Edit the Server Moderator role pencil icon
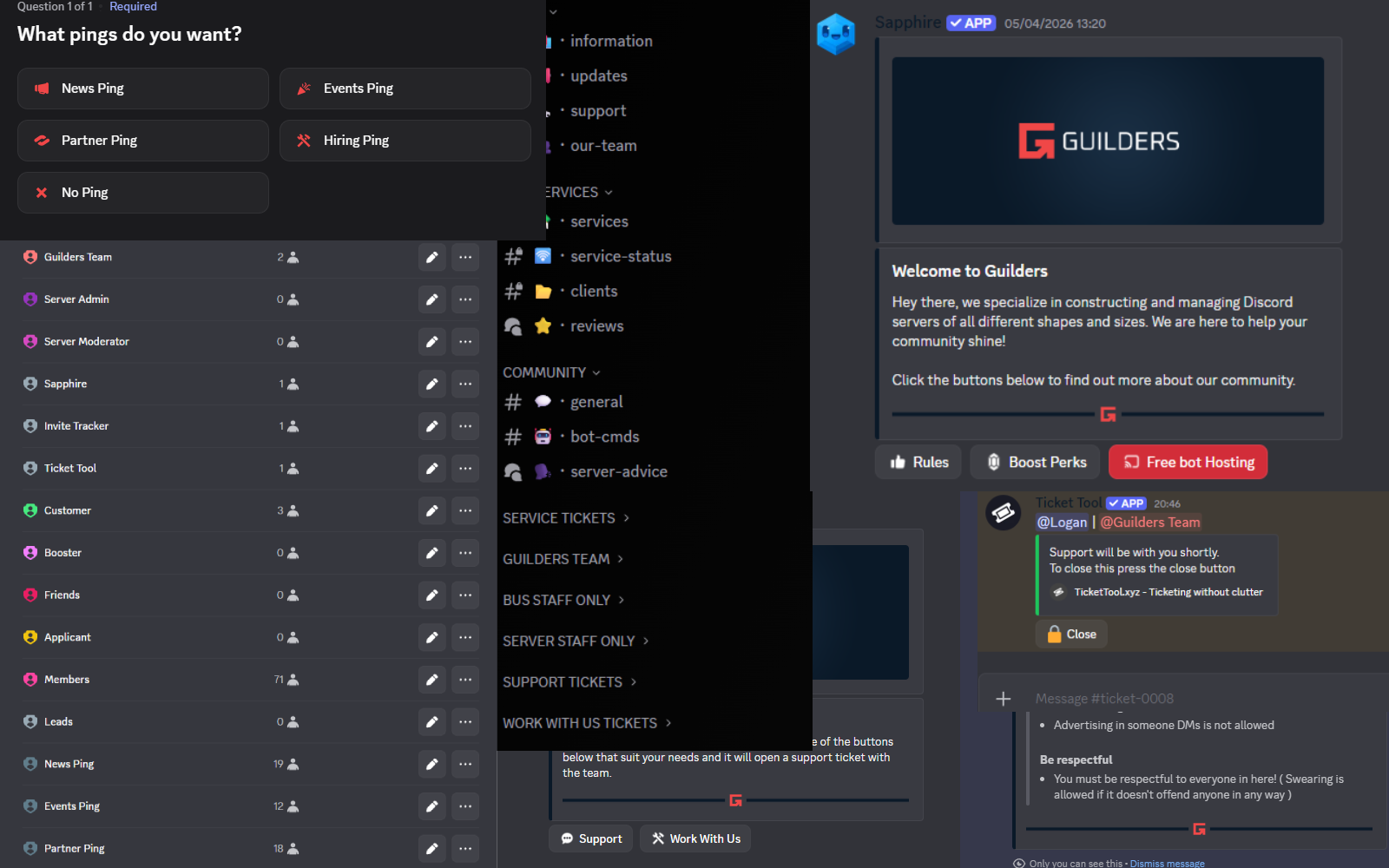The height and width of the screenshot is (868, 1389). (431, 342)
